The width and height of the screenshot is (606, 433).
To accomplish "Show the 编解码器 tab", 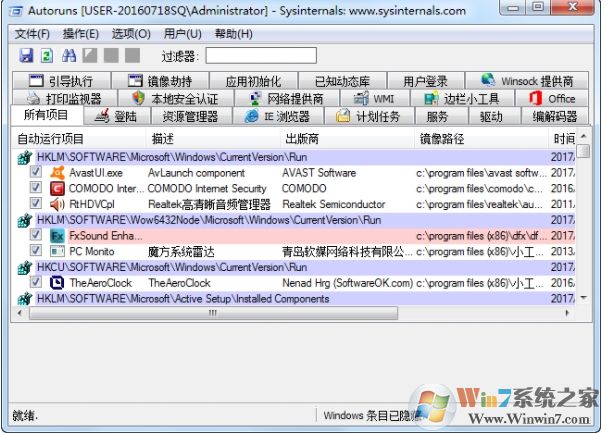I will coord(555,116).
